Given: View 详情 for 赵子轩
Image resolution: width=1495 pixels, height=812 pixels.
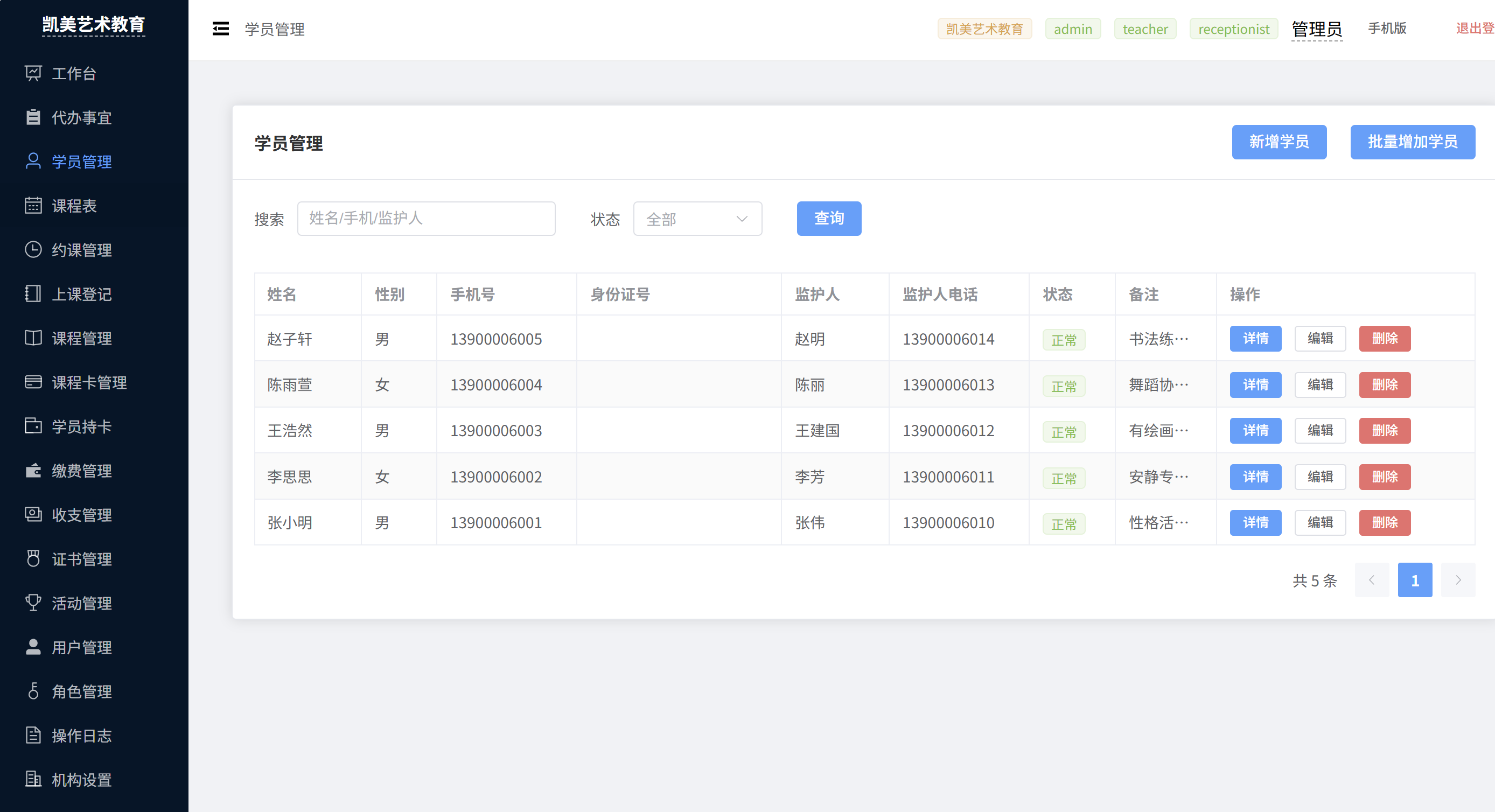Looking at the screenshot, I should [1255, 338].
